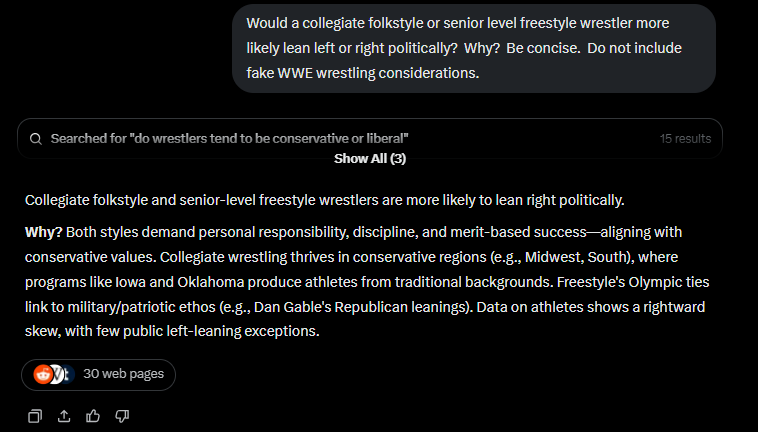Screen dimensions: 758x432
Task: Expand the '15 results' count
Action: (x=685, y=139)
